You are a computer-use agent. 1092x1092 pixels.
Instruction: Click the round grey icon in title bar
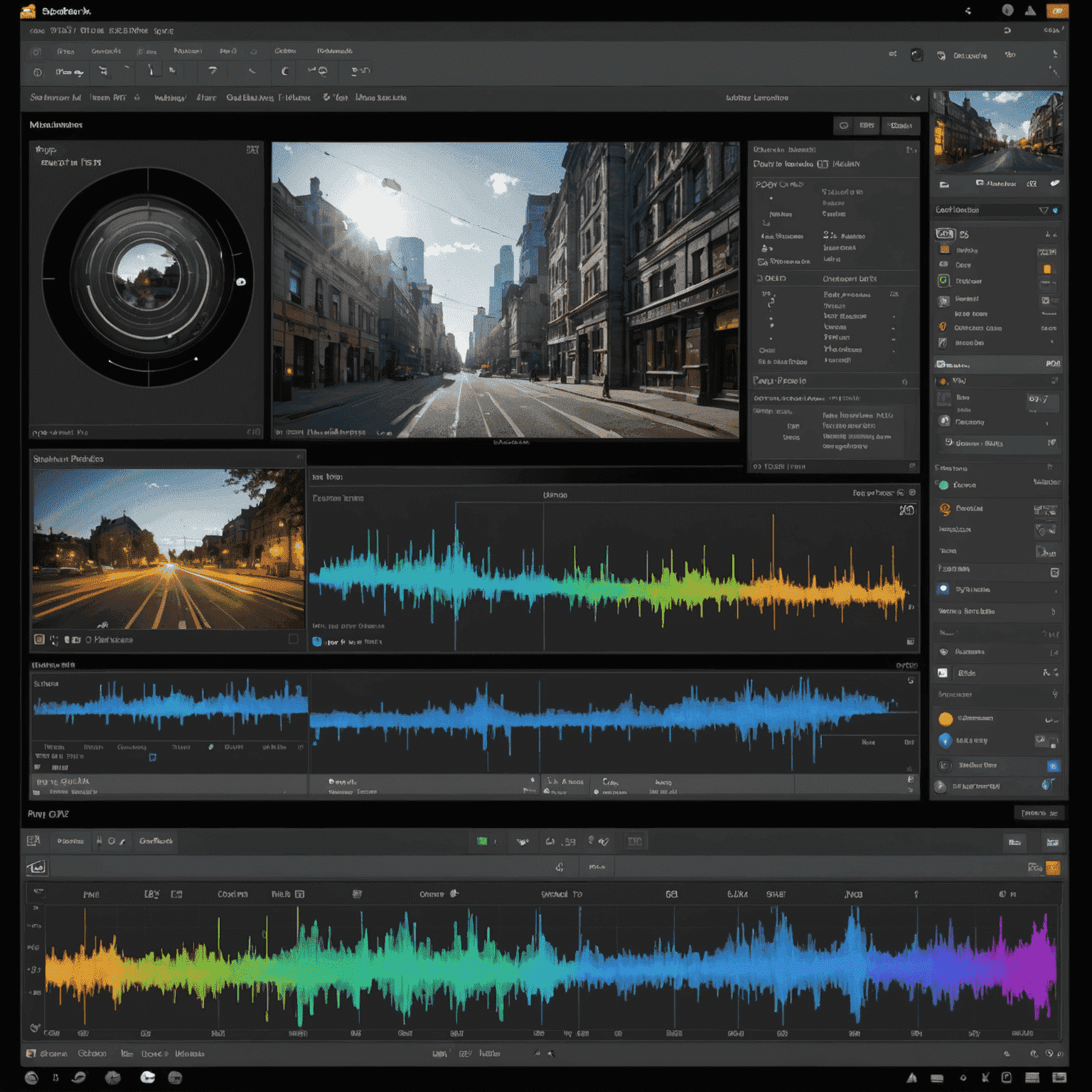1007,10
